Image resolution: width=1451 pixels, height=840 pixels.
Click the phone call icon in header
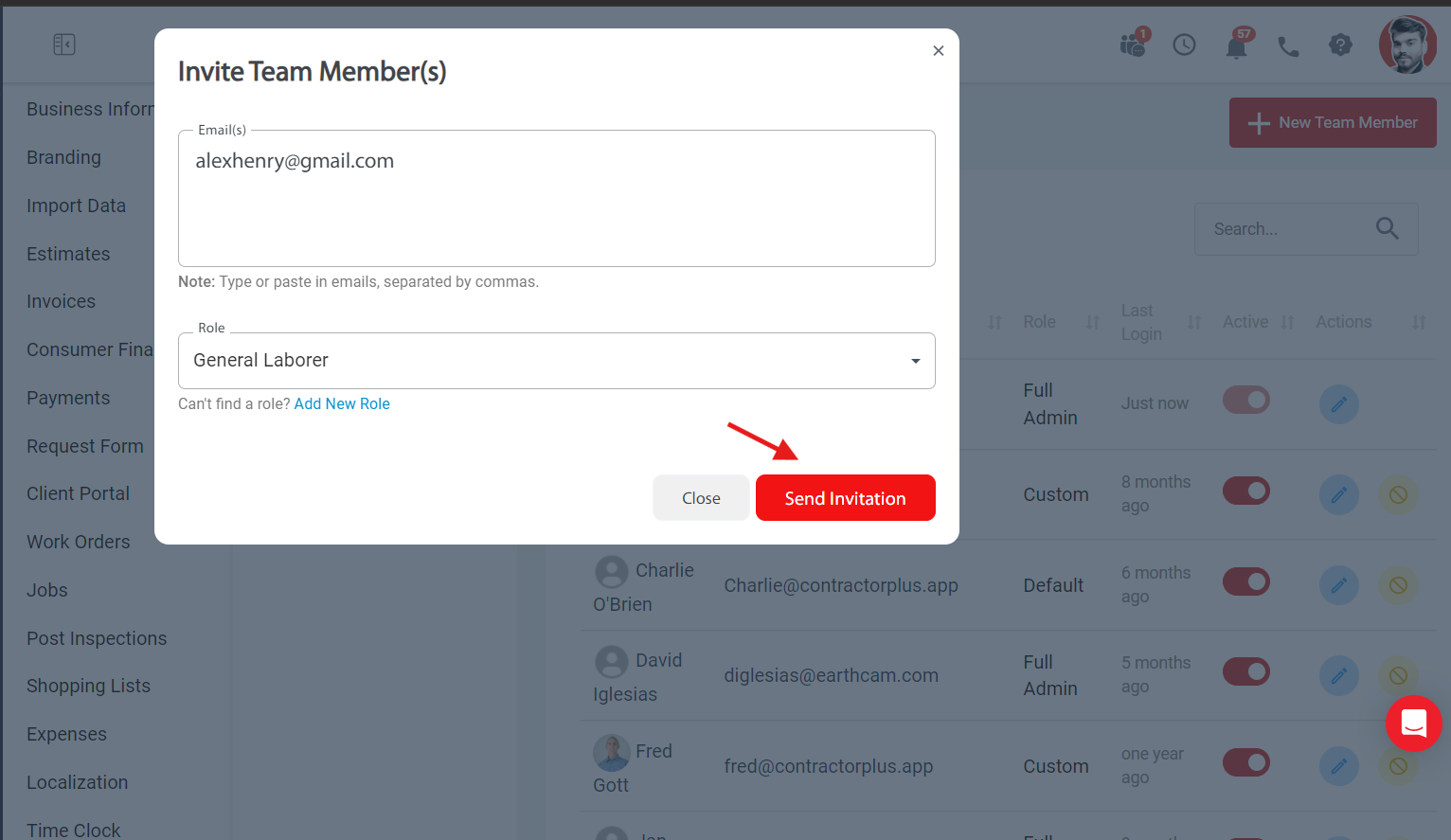[x=1288, y=45]
